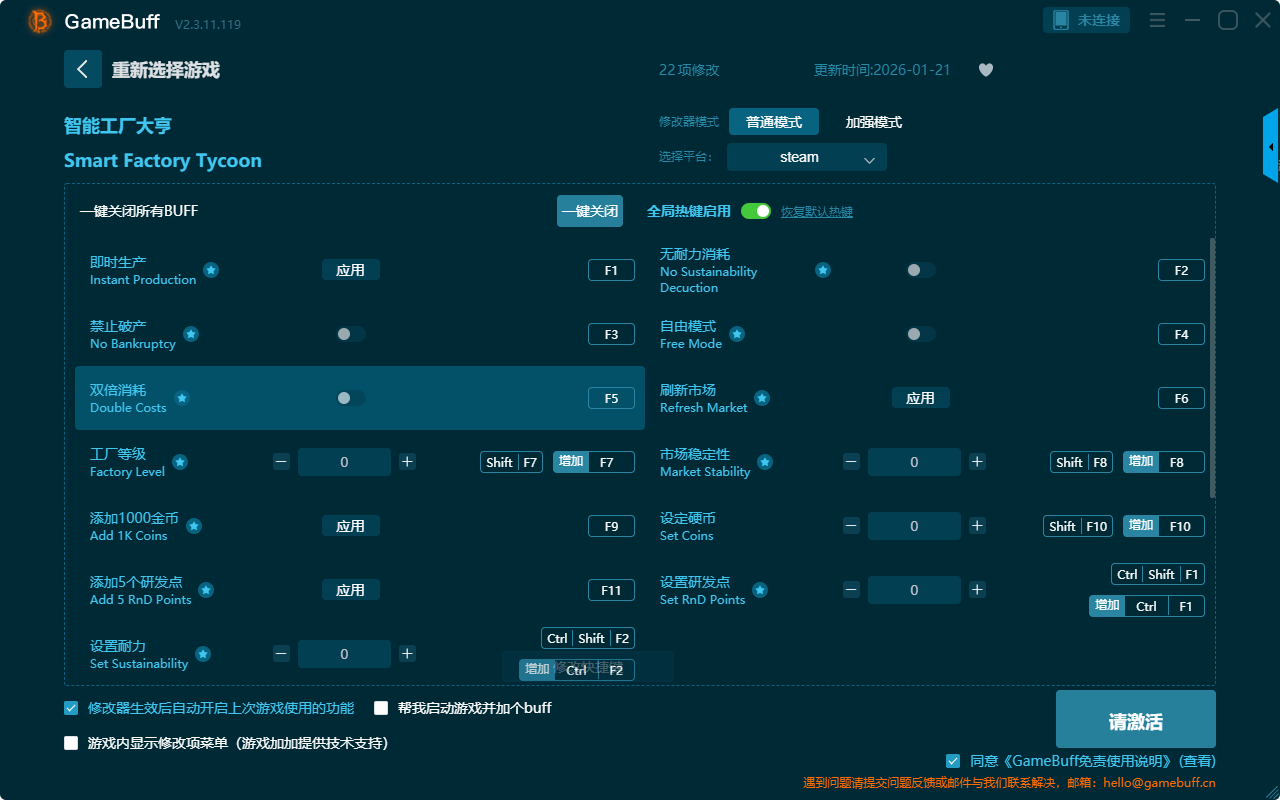1280x800 pixels.
Task: Disable the global hotkey toggle
Action: tap(756, 211)
